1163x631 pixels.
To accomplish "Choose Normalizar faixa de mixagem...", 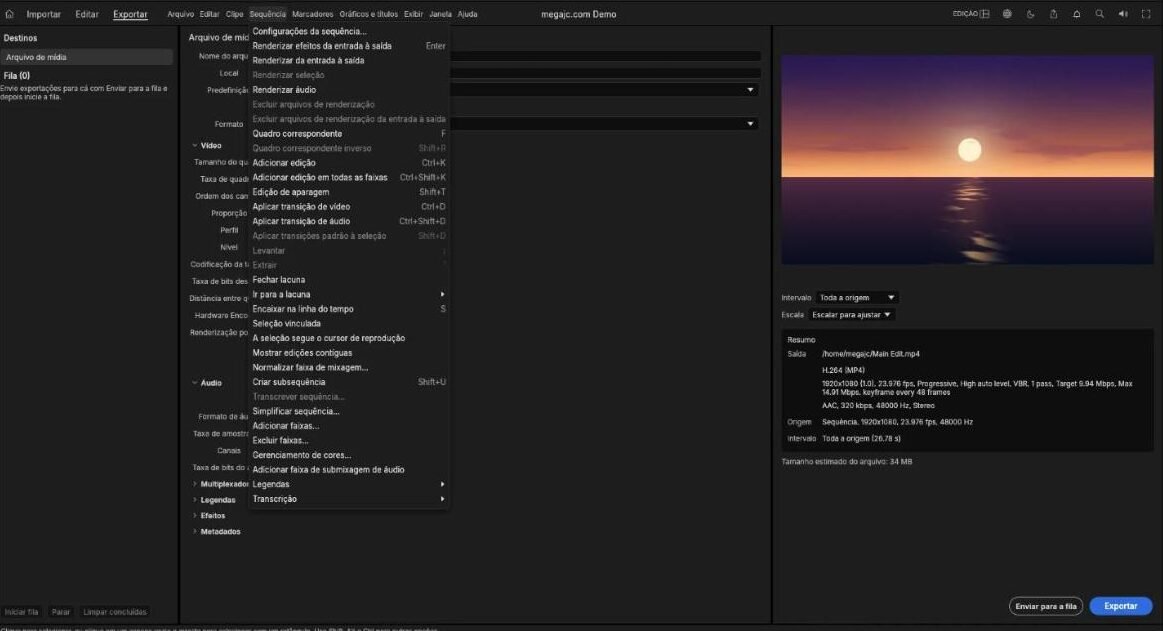I will point(348,367).
